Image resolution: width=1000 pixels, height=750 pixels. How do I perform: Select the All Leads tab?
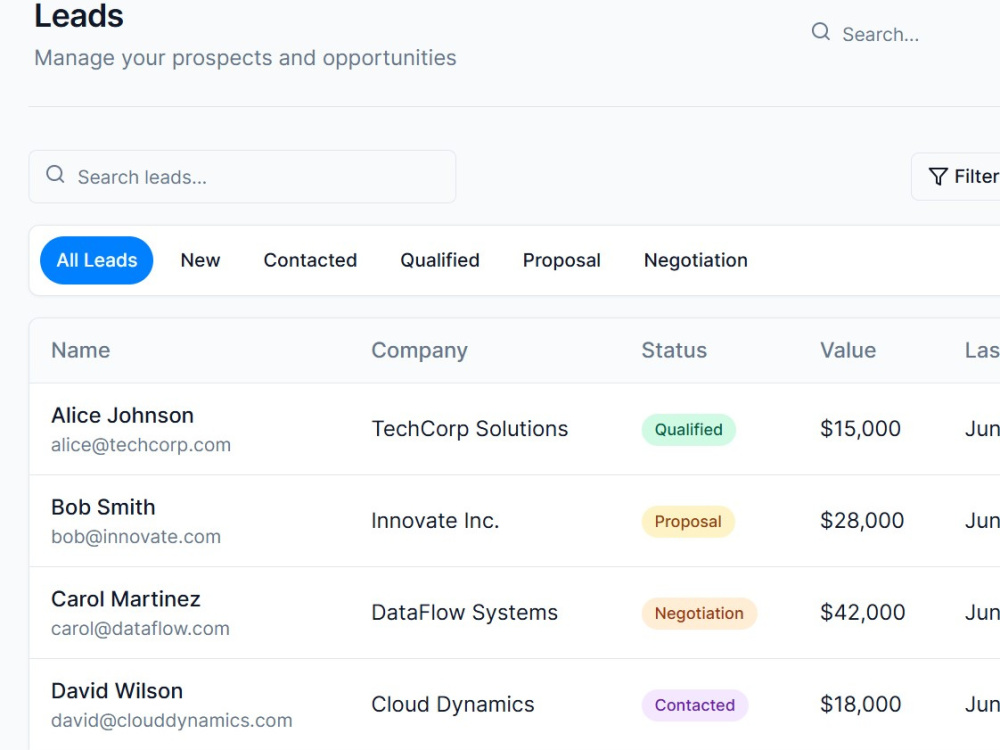click(x=97, y=260)
